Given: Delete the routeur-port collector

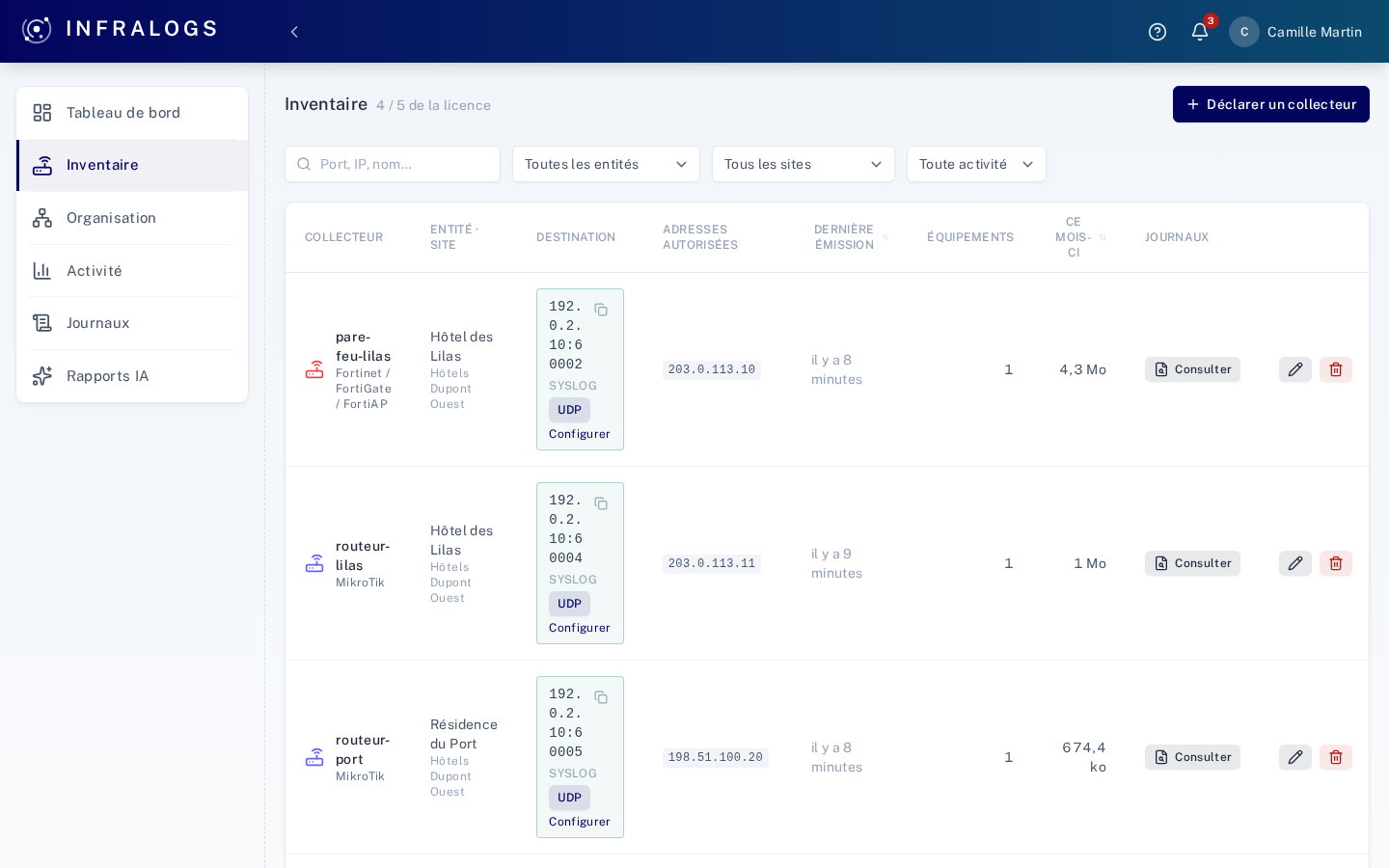Looking at the screenshot, I should [x=1336, y=757].
